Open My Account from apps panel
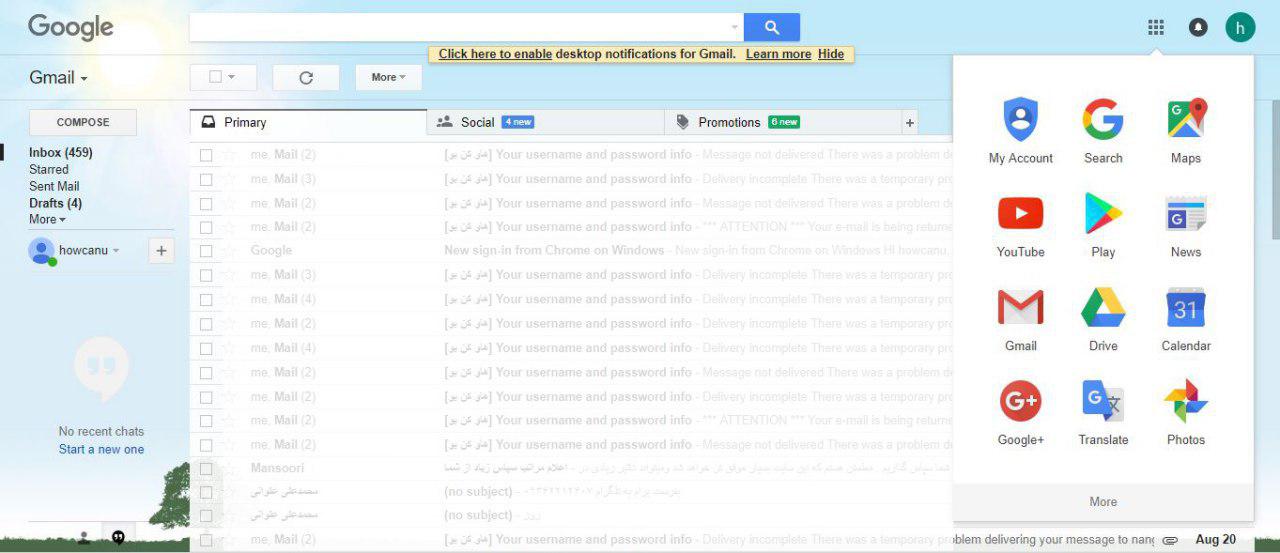1280x553 pixels. (1020, 130)
